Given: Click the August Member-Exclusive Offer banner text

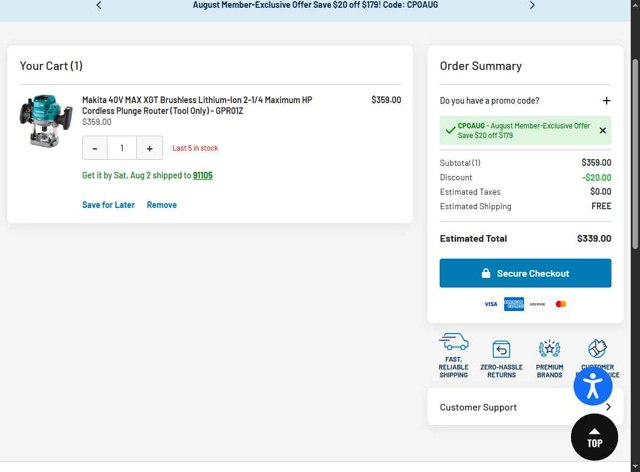Looking at the screenshot, I should (x=315, y=5).
